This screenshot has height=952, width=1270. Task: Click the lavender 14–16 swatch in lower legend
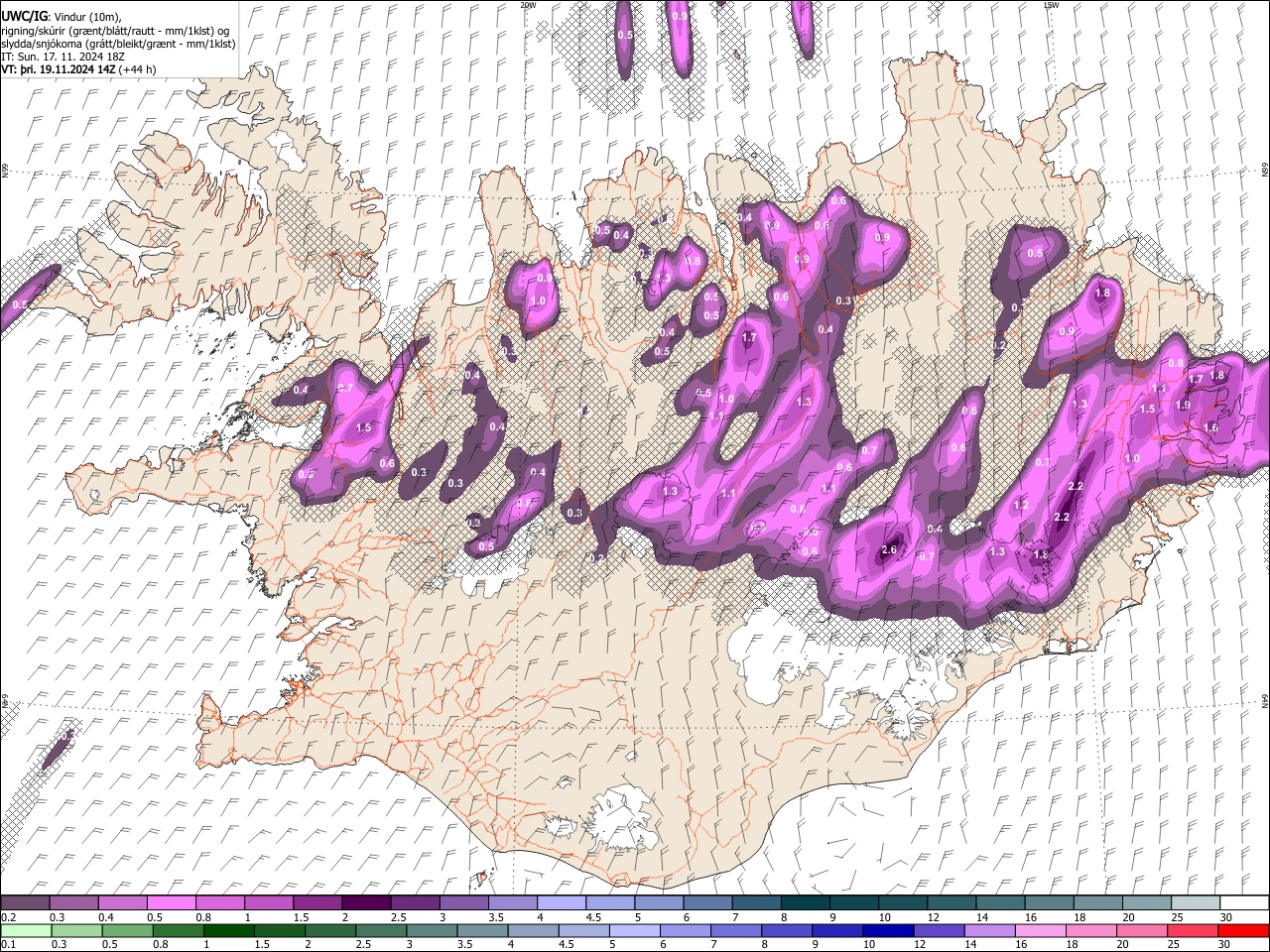coord(990,931)
